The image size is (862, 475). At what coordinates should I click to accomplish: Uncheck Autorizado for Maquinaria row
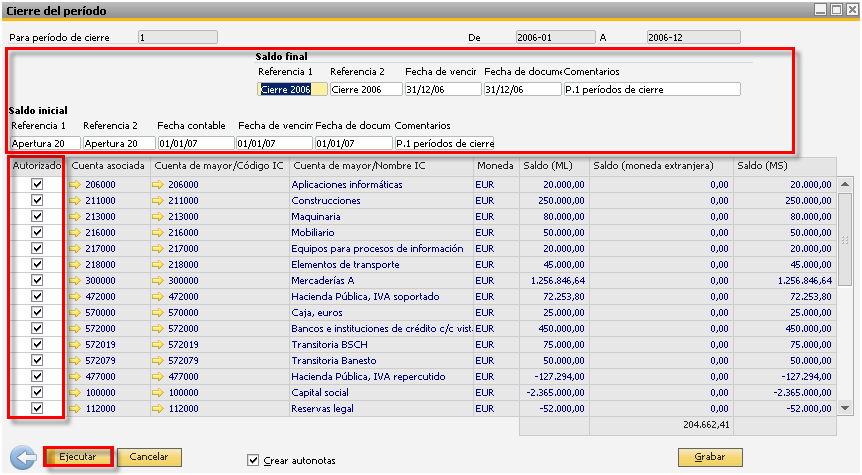[37, 216]
